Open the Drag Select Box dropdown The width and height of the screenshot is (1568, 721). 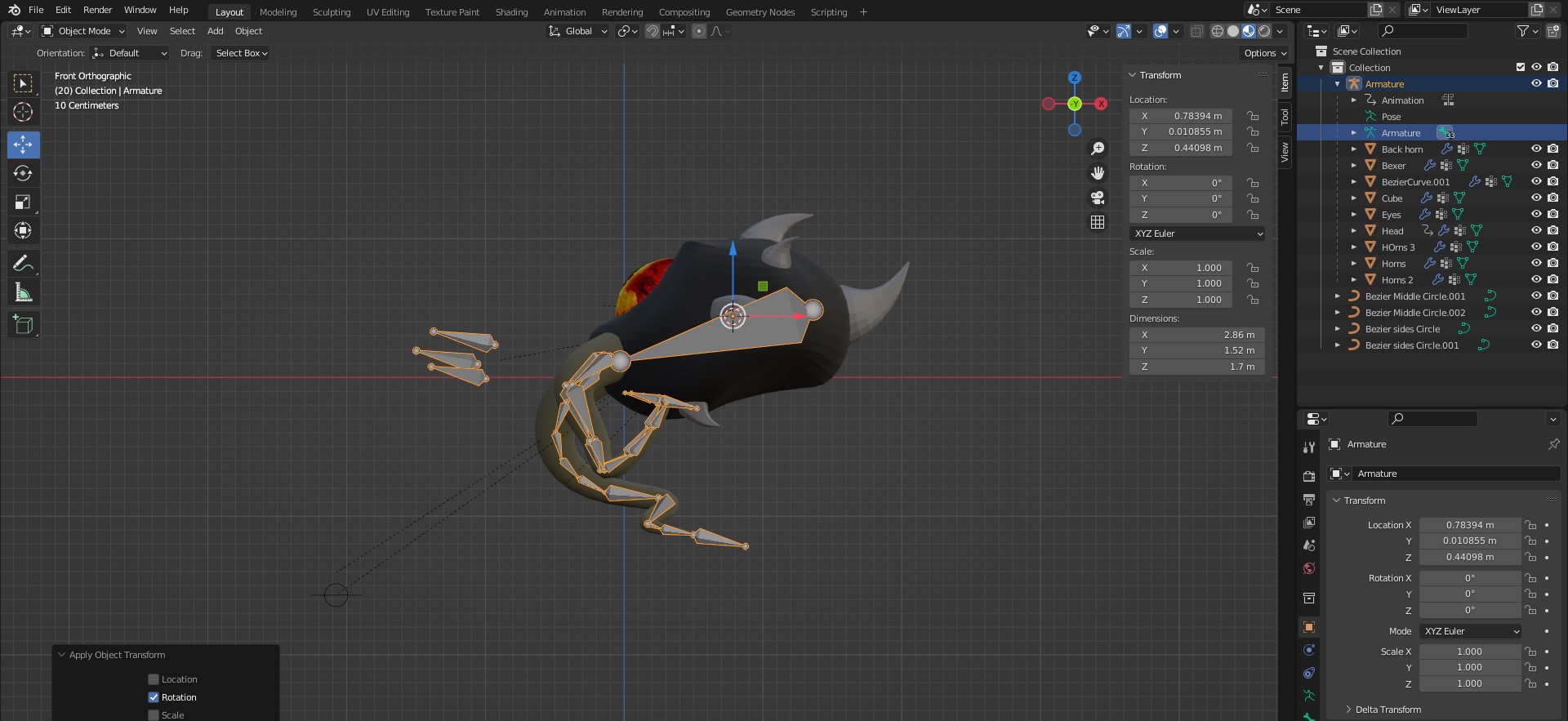pos(241,53)
